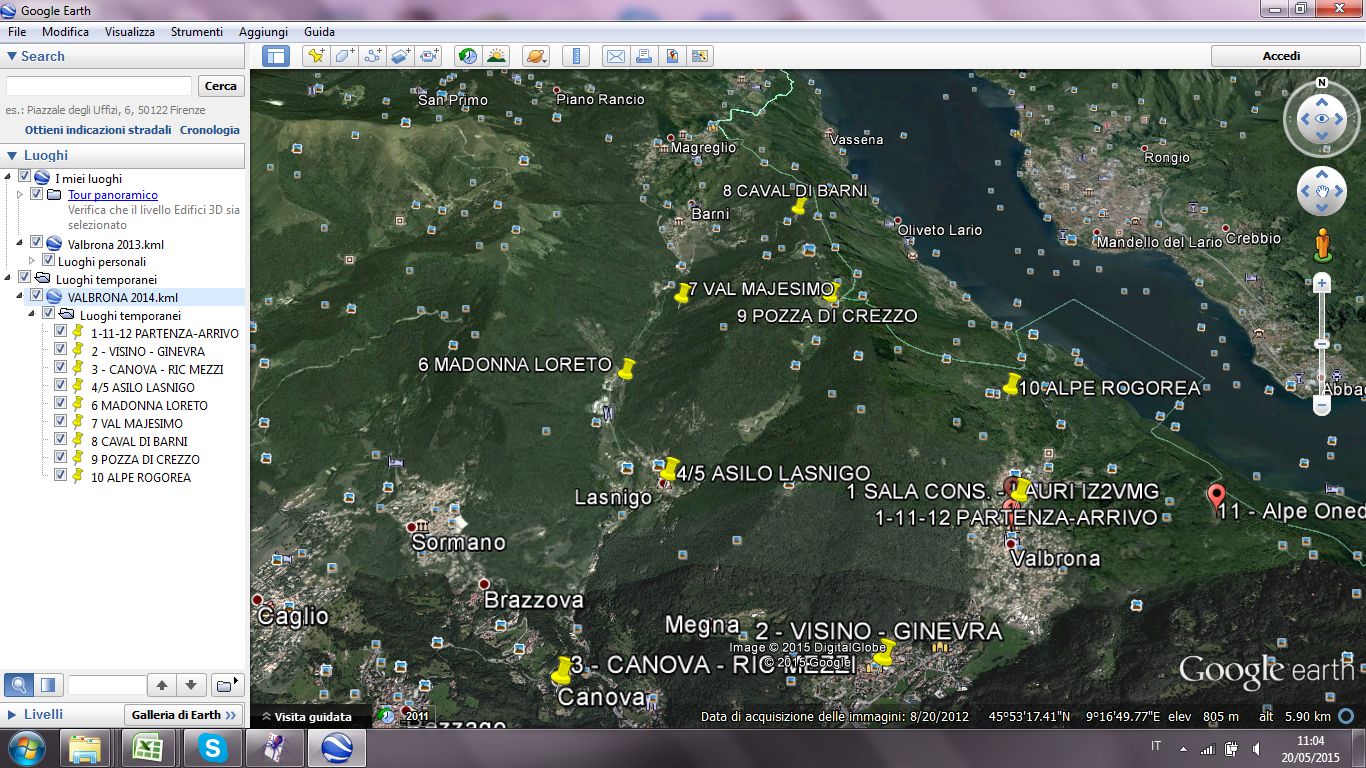This screenshot has width=1366, height=768.
Task: Click the zoom out minus button
Action: pos(1322,406)
